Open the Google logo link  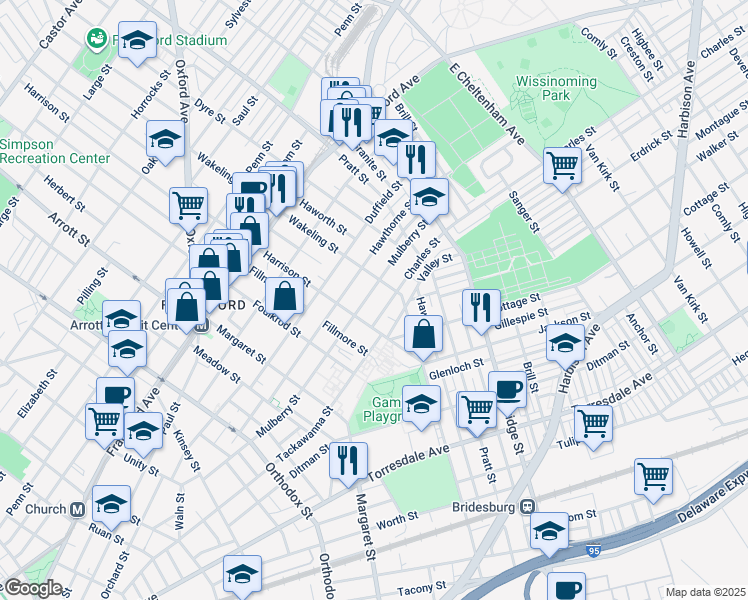[x=33, y=589]
